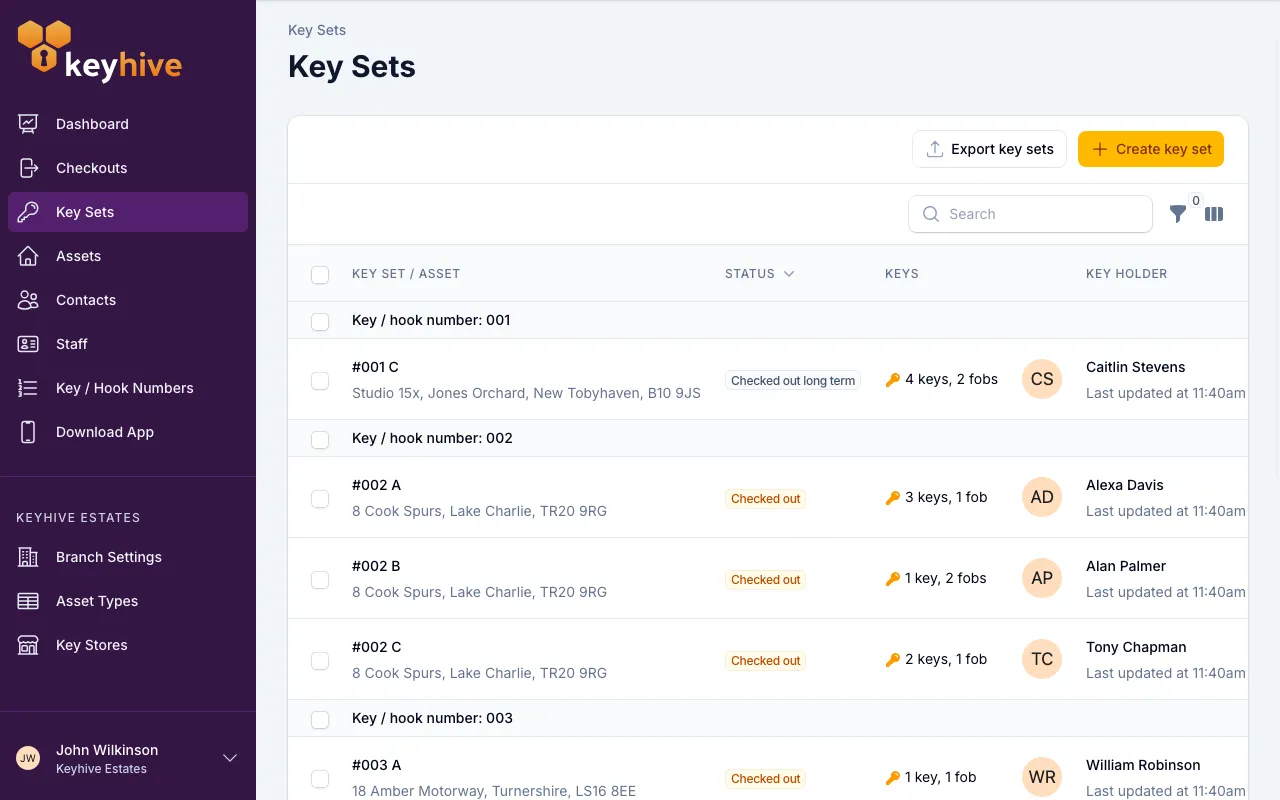Click the Asset Types table icon
This screenshot has height=800, width=1280.
coord(28,601)
